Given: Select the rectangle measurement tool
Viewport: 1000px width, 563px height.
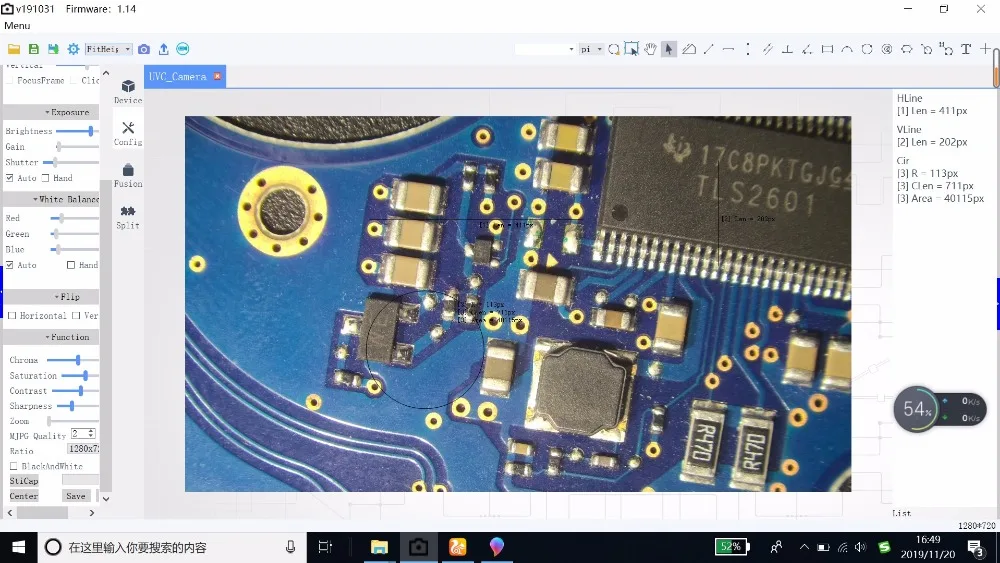Looking at the screenshot, I should click(827, 49).
